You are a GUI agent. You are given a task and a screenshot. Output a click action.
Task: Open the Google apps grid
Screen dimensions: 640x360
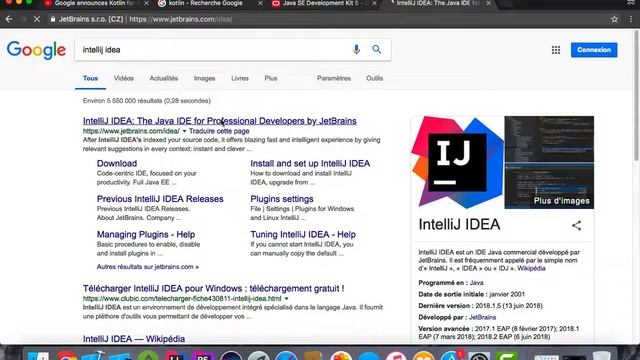click(x=556, y=50)
